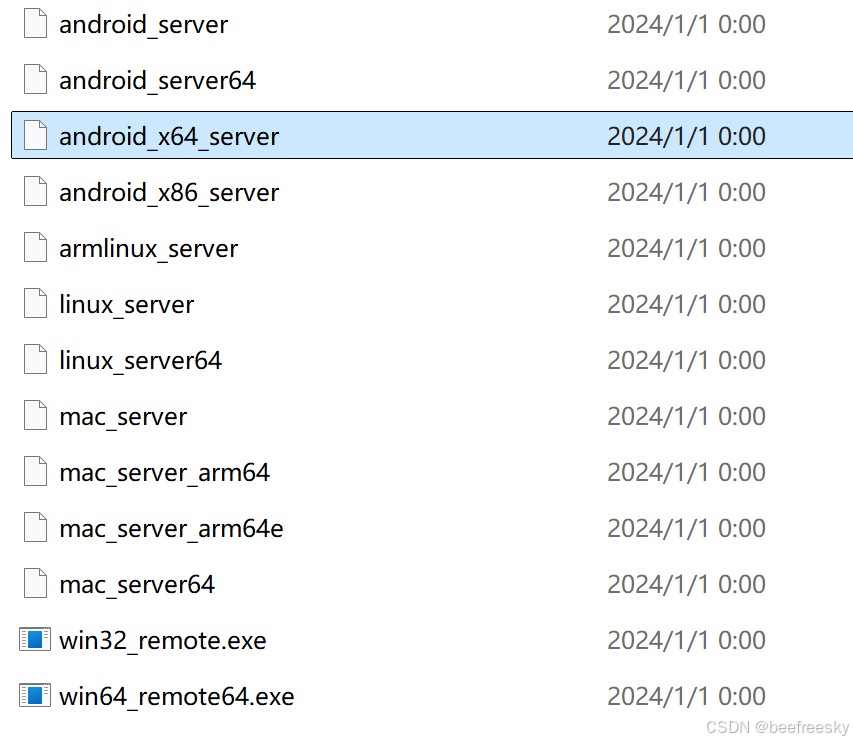
Task: Click the date of win32_remote.exe
Action: 687,641
